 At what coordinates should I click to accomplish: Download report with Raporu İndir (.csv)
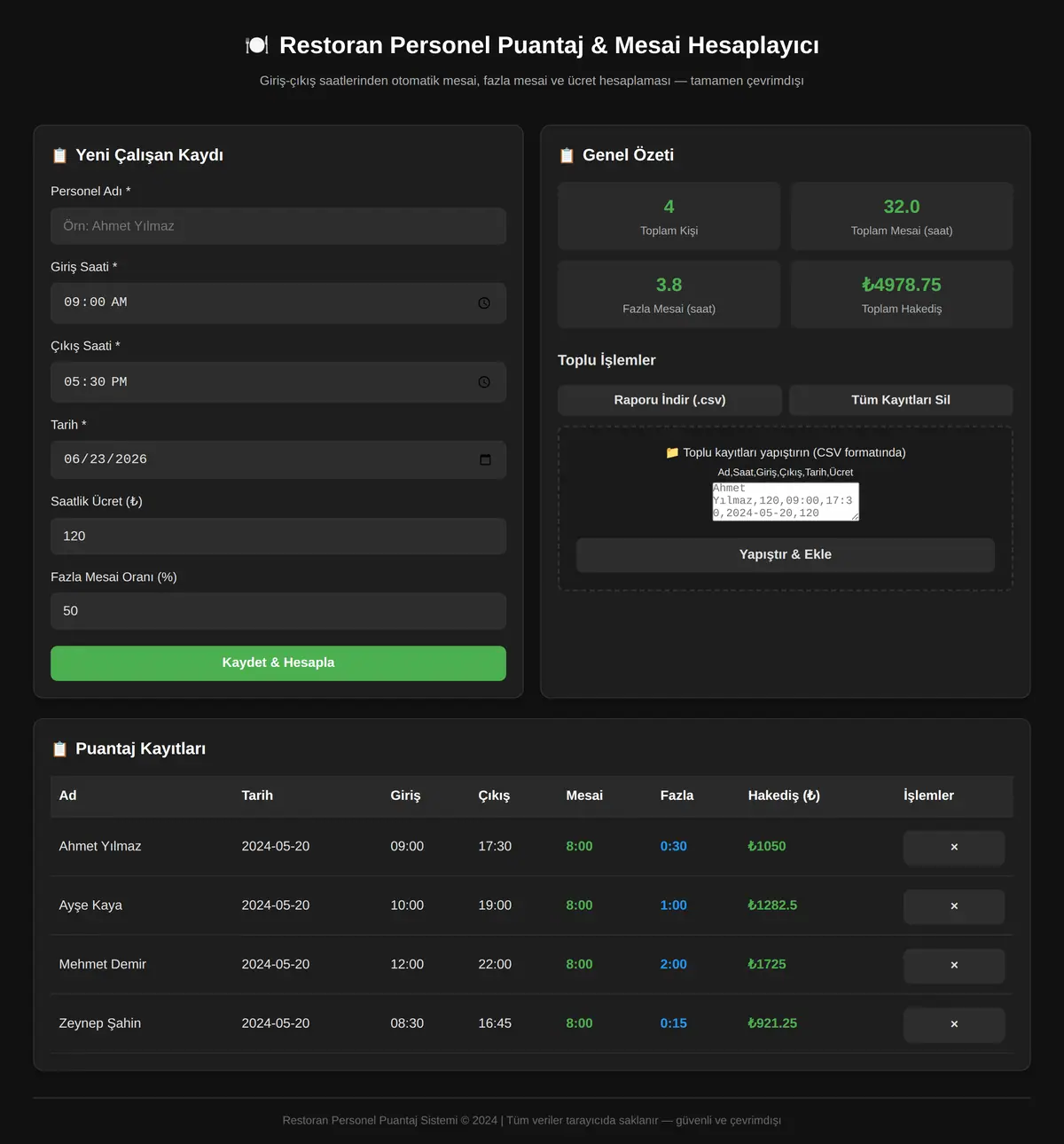669,400
